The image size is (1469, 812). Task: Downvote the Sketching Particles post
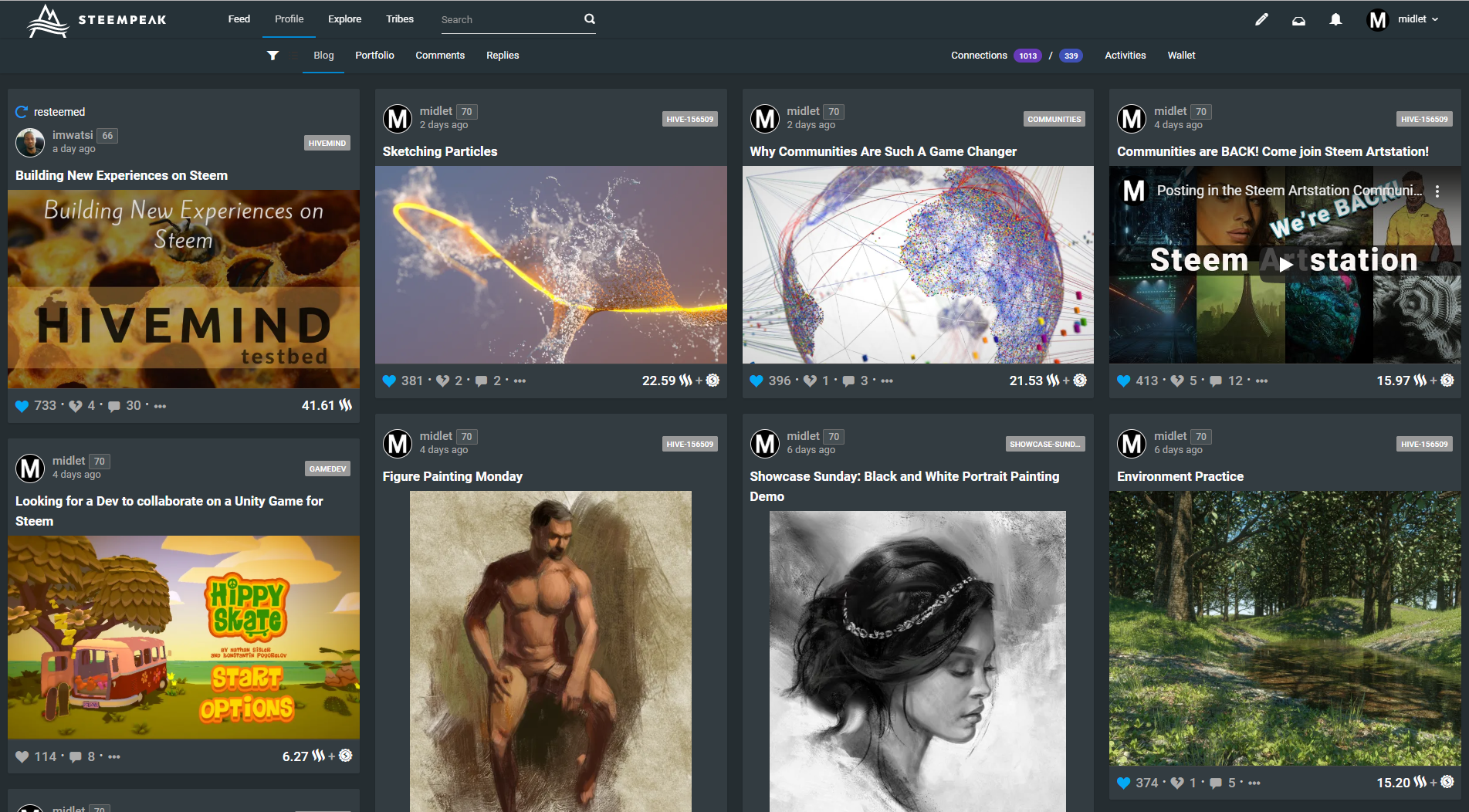[x=443, y=381]
